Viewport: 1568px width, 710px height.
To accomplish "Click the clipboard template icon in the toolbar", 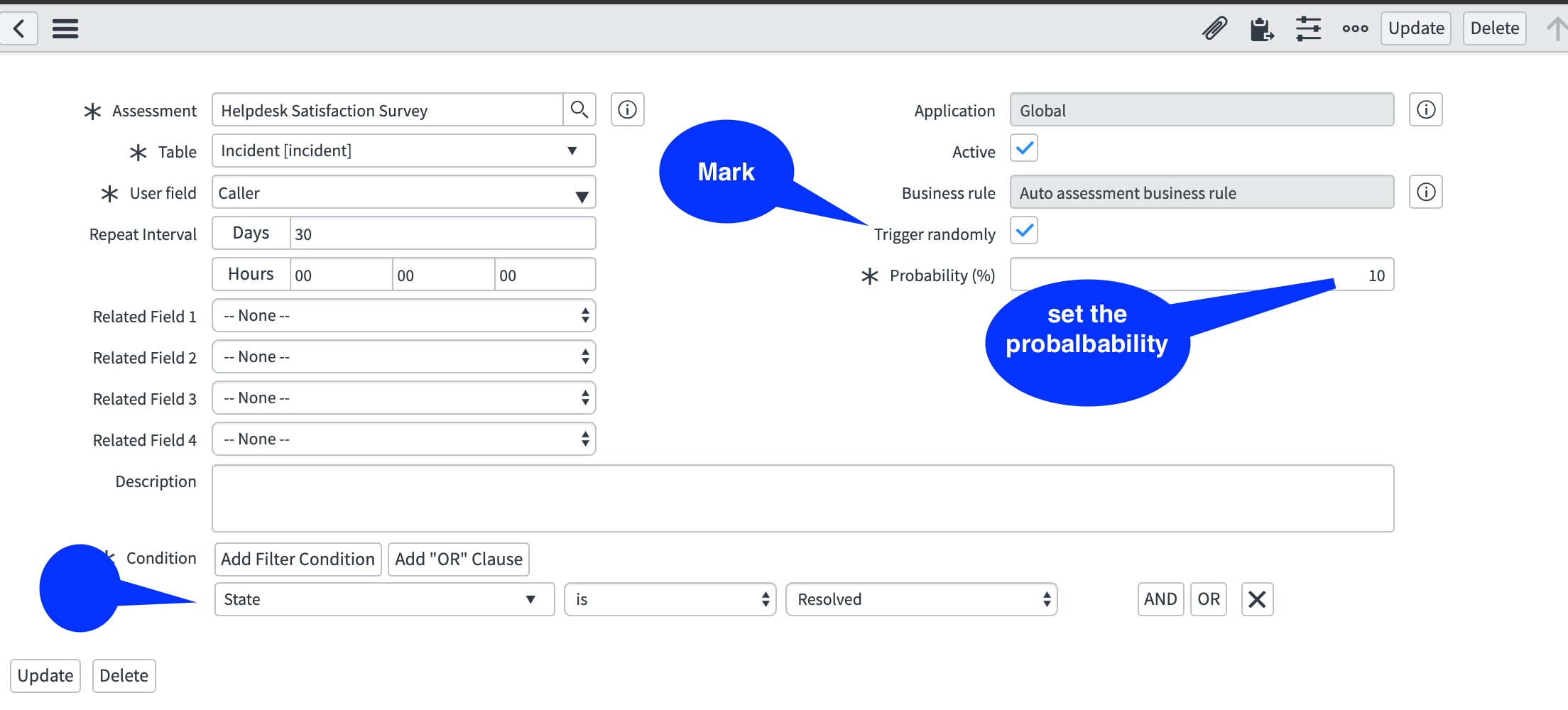I will coord(1261,28).
